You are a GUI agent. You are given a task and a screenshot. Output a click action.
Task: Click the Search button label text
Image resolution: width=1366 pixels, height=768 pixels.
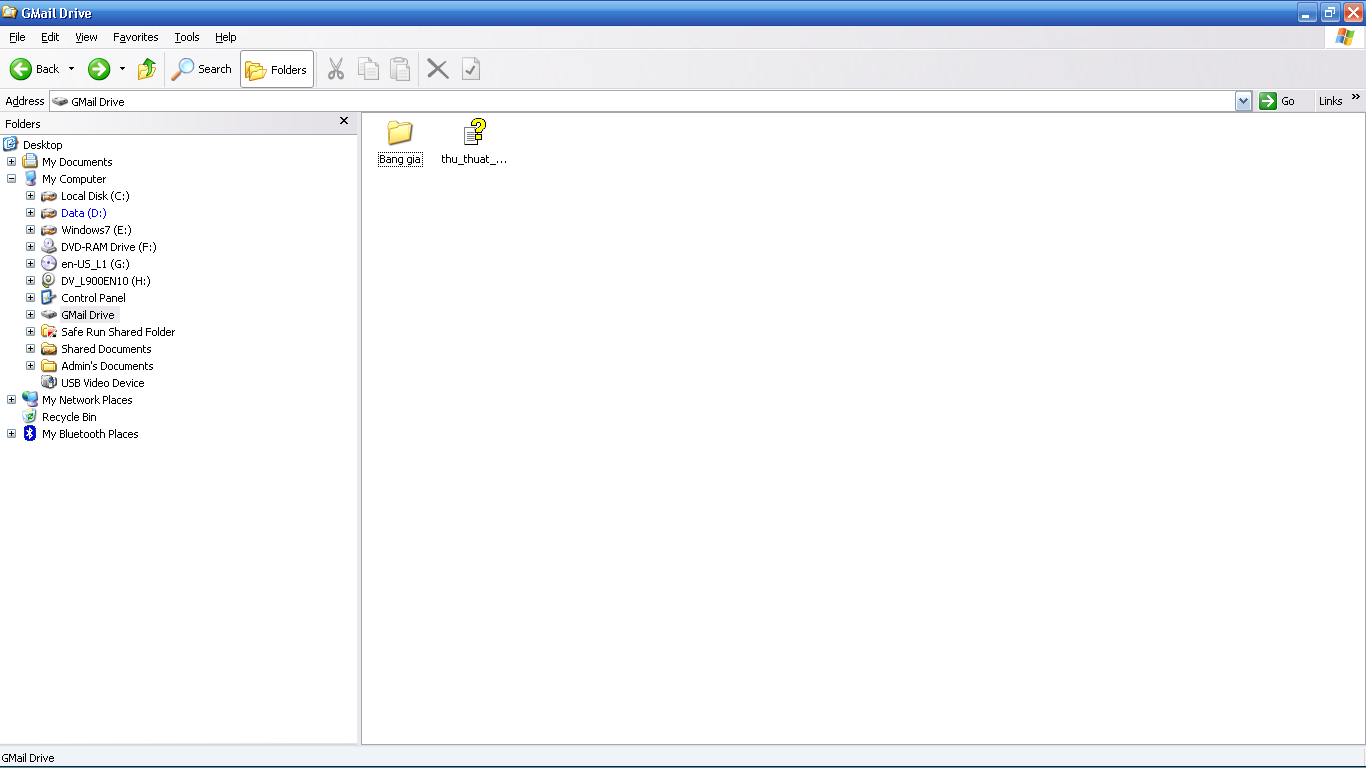point(214,69)
